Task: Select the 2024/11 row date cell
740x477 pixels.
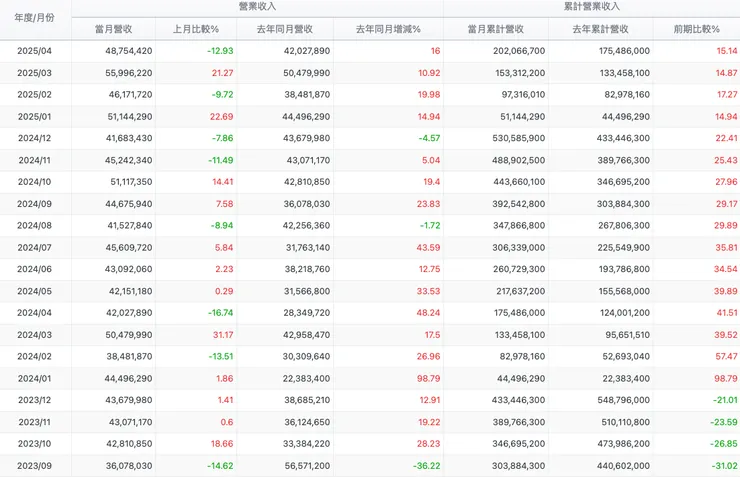Action: 34,160
